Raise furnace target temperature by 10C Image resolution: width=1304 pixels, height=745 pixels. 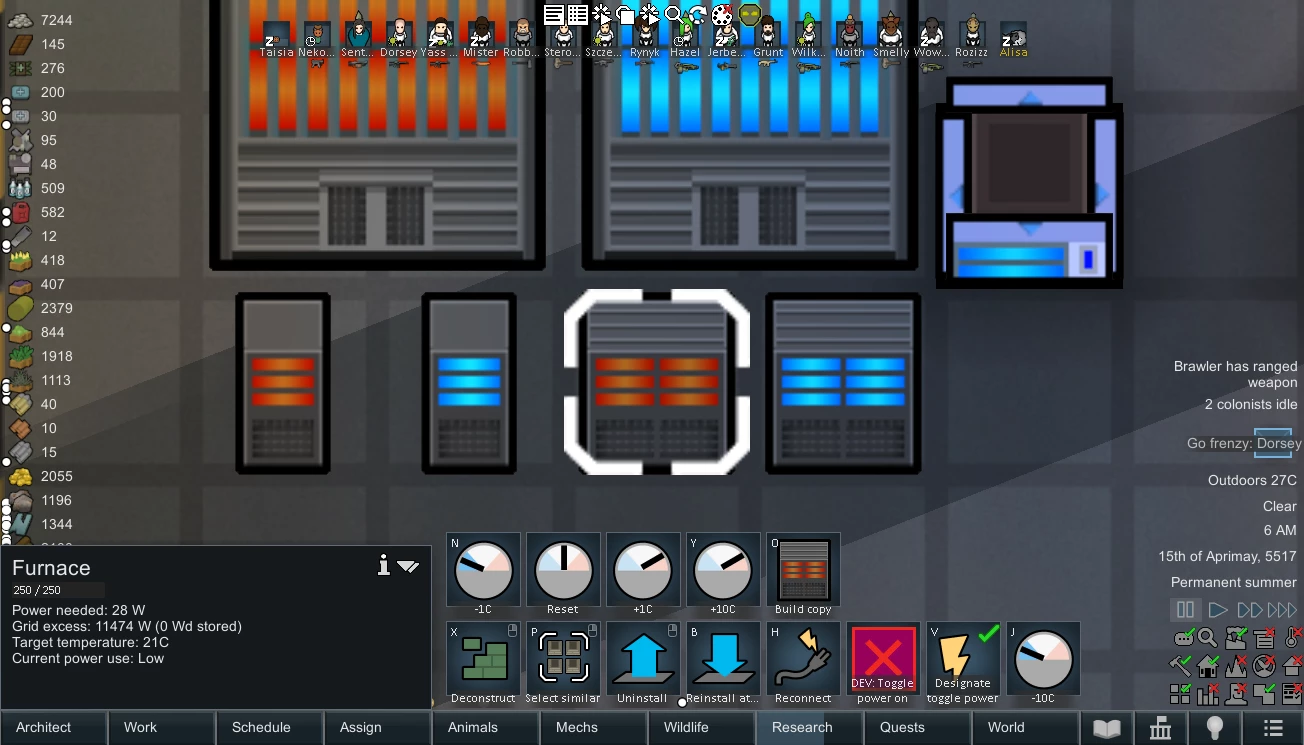click(723, 569)
